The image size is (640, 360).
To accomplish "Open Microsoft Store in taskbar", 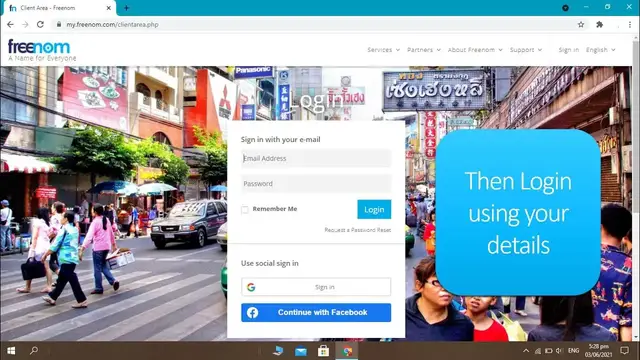I will (323, 351).
